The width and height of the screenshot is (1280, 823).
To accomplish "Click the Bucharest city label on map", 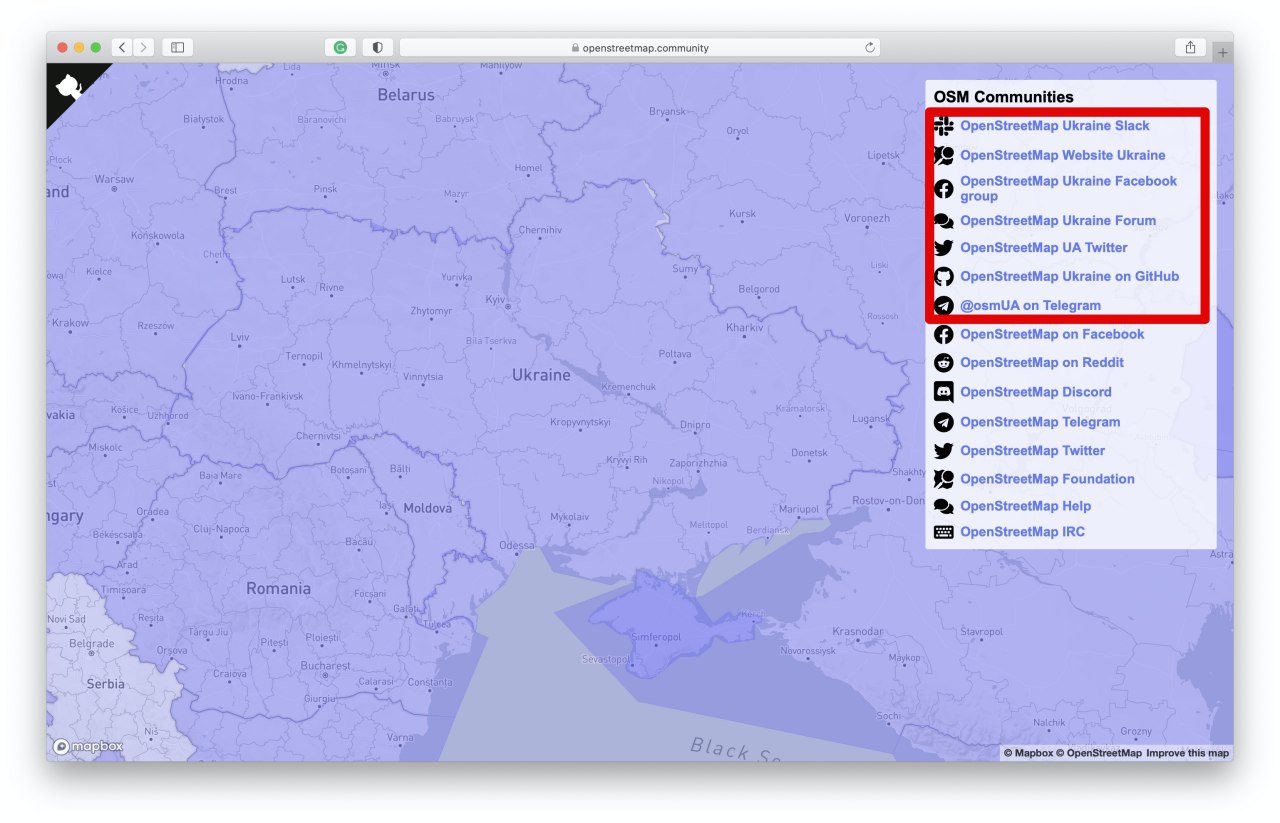I will (325, 665).
